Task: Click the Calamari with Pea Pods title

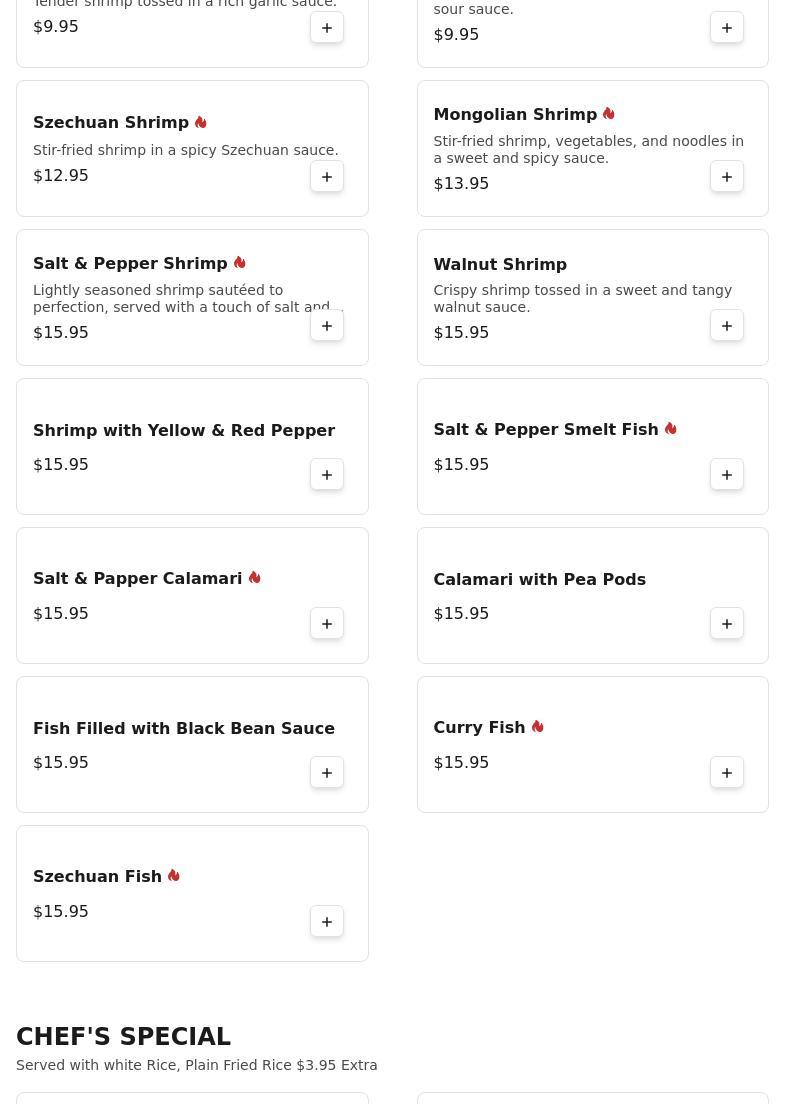Action: (539, 580)
